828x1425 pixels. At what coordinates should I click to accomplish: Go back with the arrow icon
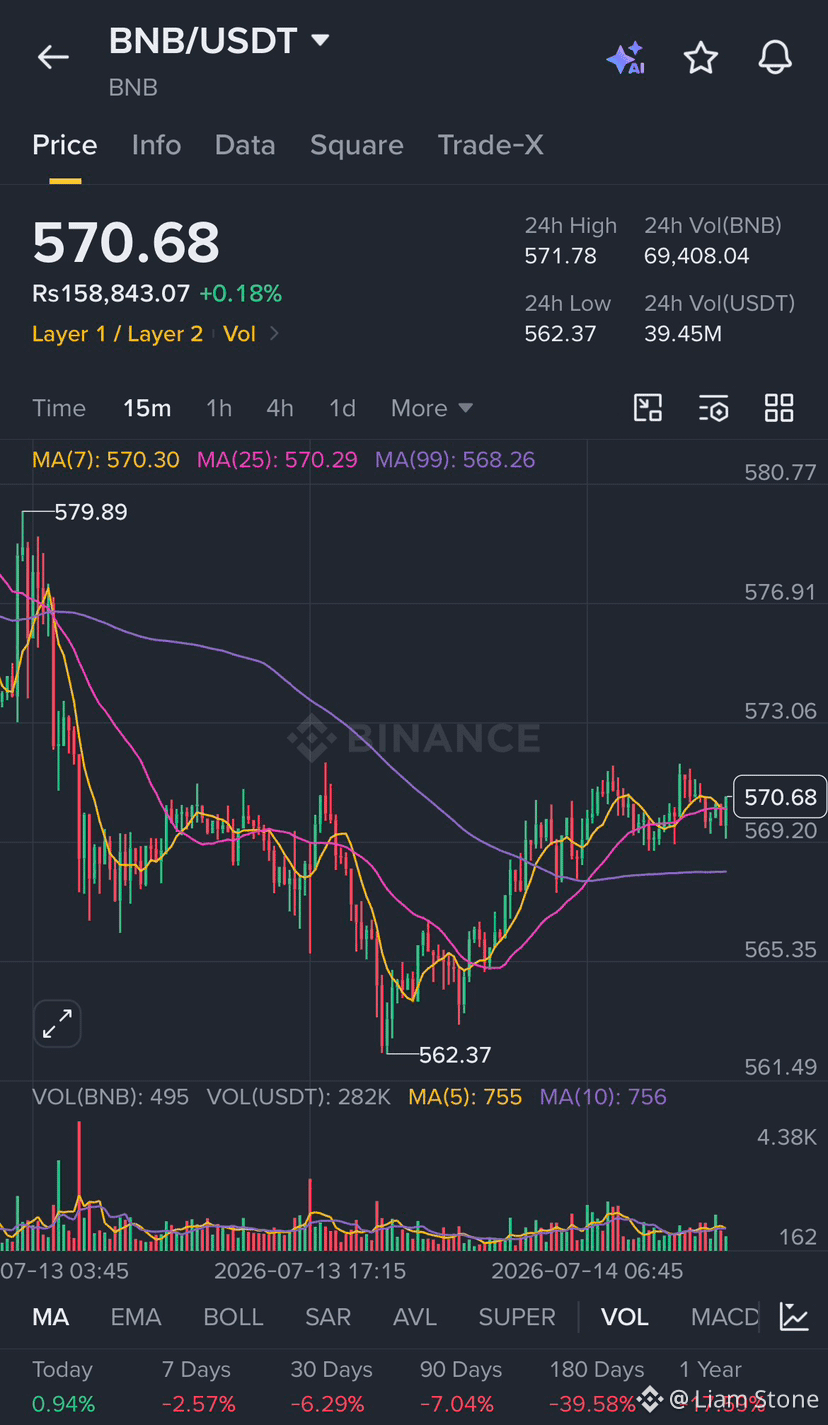point(53,58)
